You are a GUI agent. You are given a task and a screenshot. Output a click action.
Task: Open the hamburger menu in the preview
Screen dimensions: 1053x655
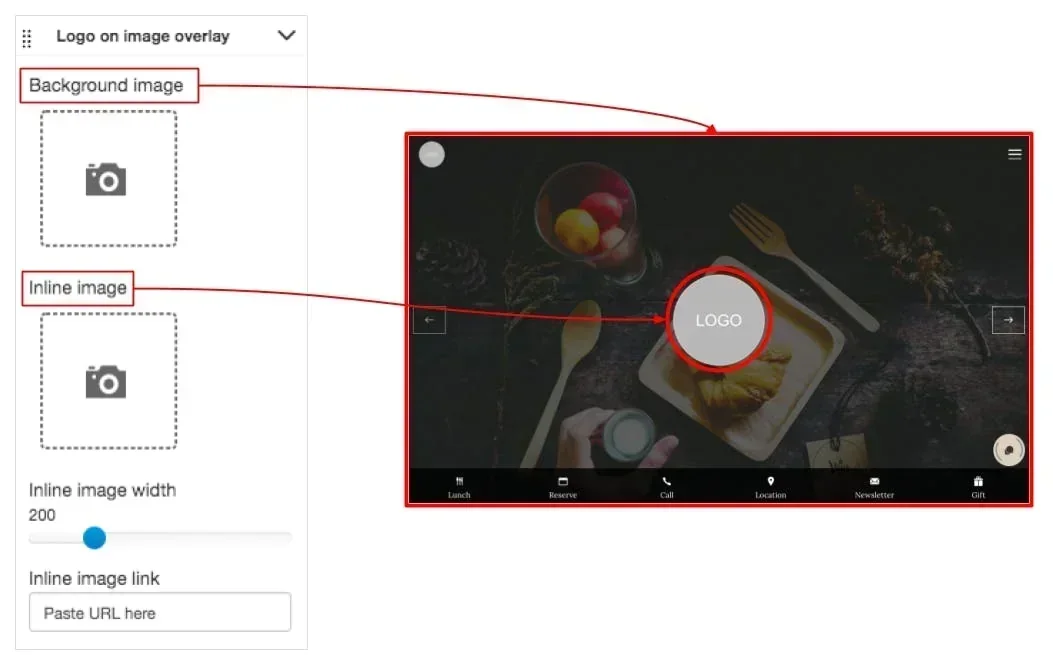click(x=1015, y=155)
